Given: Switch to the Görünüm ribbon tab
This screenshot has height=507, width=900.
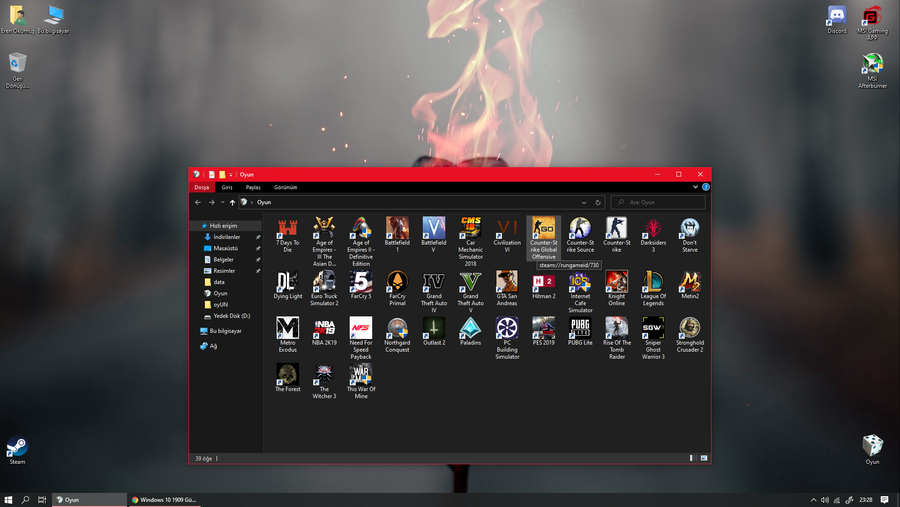Looking at the screenshot, I should 285,187.
